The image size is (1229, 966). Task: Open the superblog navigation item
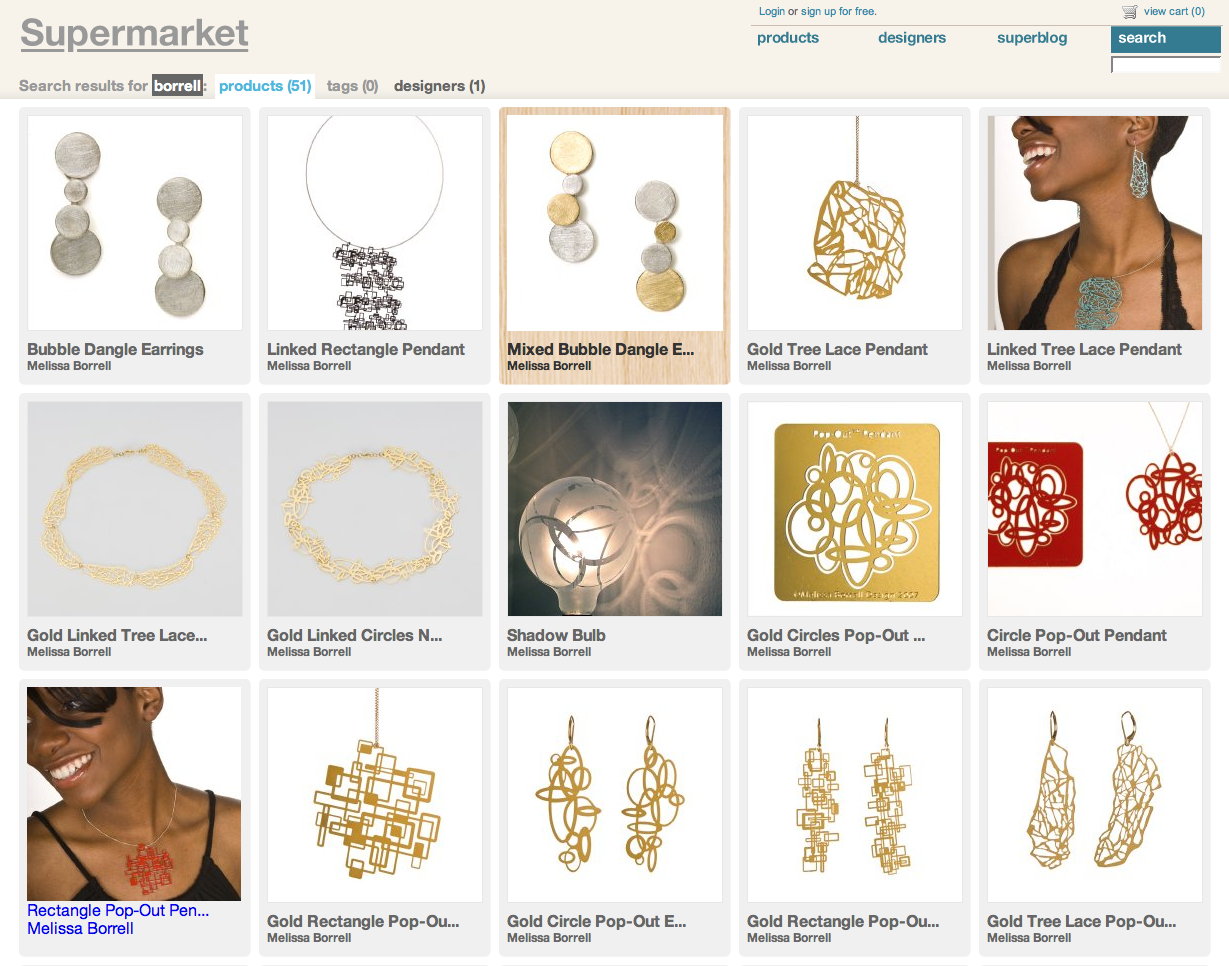pyautogui.click(x=1032, y=38)
